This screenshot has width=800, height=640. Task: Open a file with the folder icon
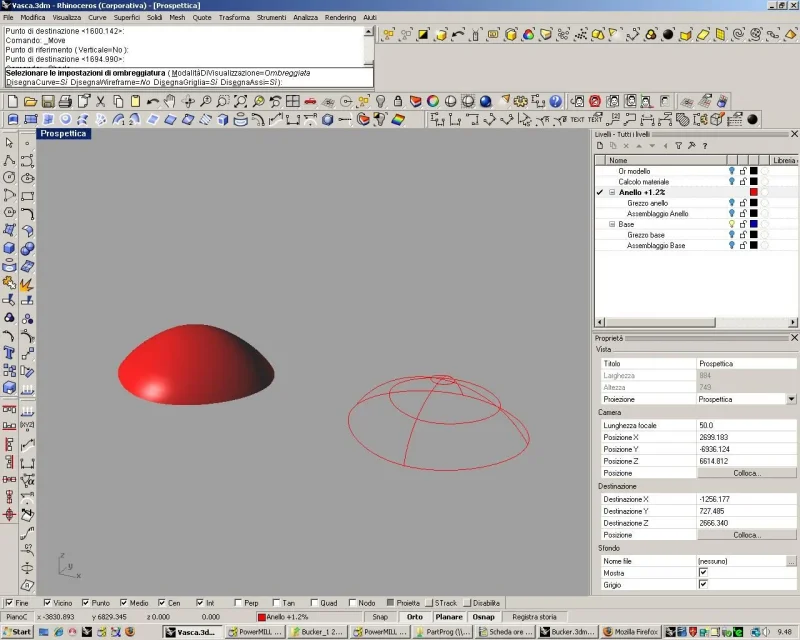[x=30, y=101]
